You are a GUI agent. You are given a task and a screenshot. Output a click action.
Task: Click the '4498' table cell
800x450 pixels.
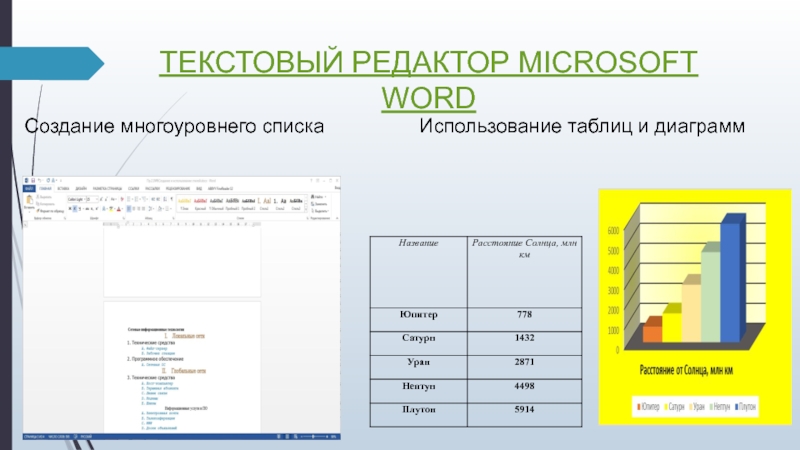point(524,391)
